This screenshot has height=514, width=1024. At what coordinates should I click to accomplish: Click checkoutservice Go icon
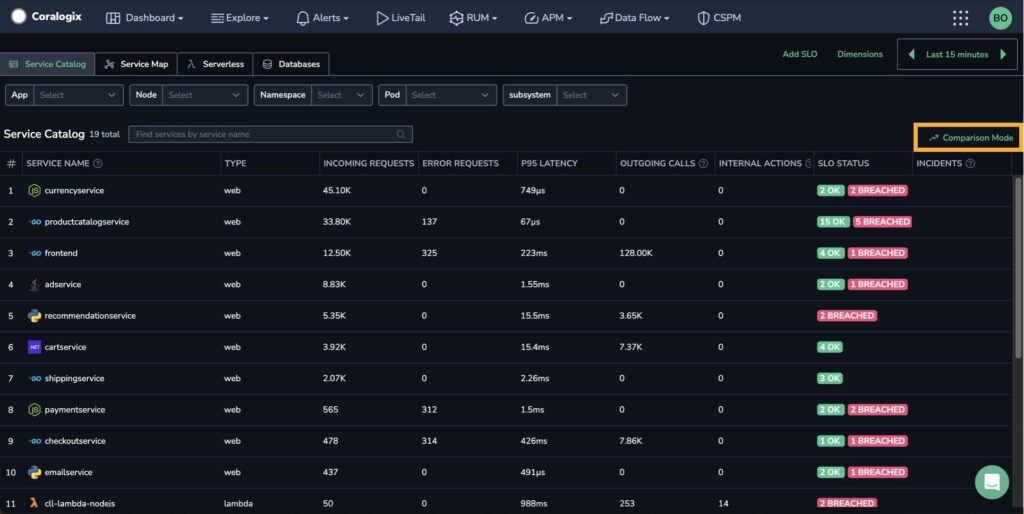[x=35, y=442]
